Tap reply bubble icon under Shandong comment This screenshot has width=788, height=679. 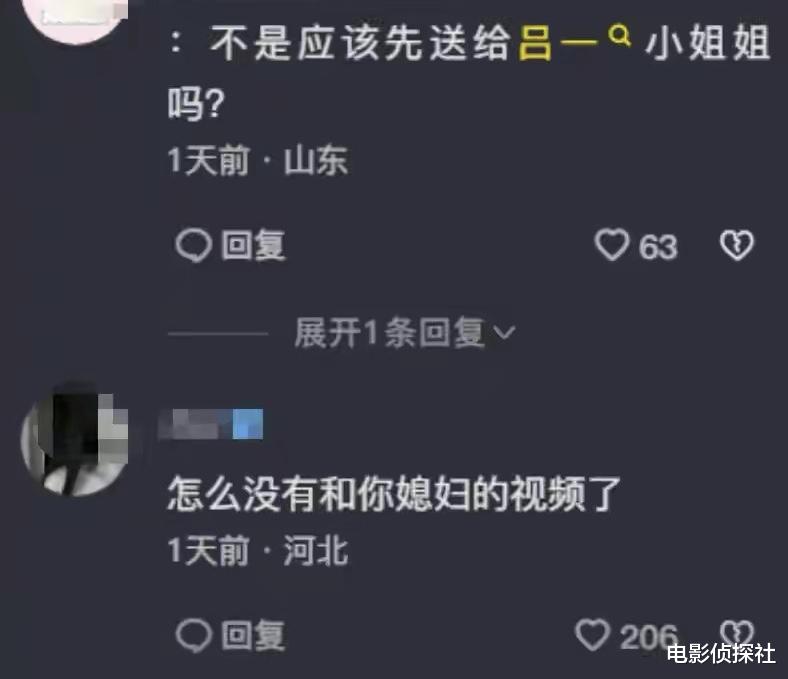pyautogui.click(x=193, y=245)
